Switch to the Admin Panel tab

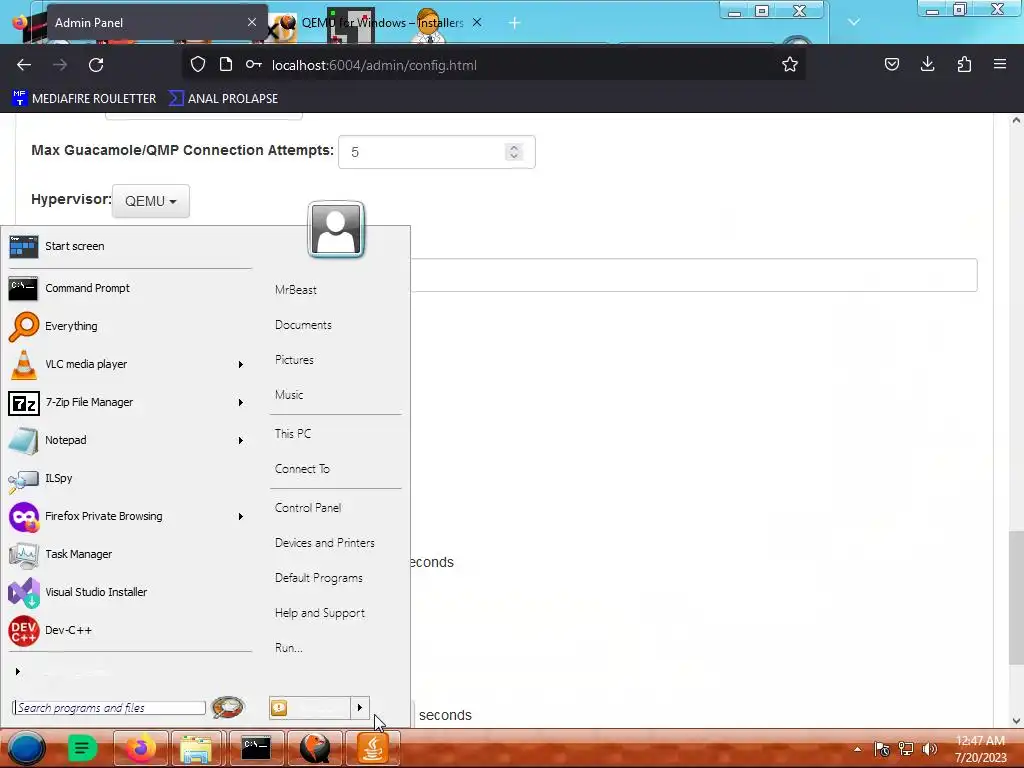click(x=157, y=23)
